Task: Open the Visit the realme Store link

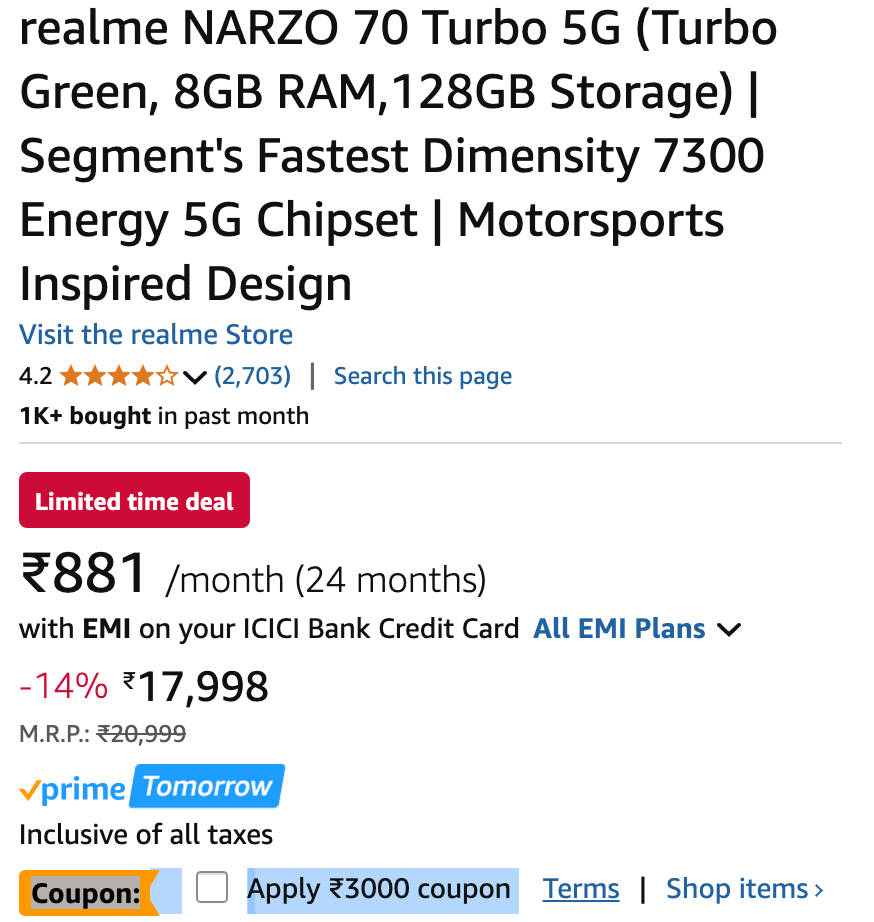Action: (156, 334)
